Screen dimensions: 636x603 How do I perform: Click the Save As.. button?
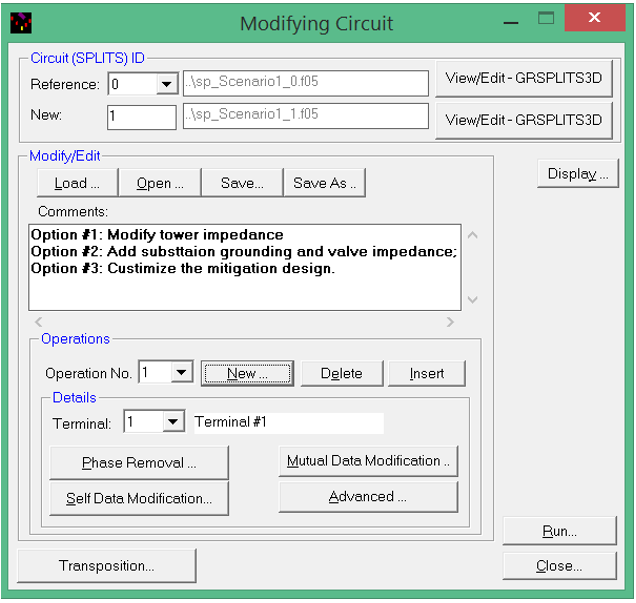(324, 183)
